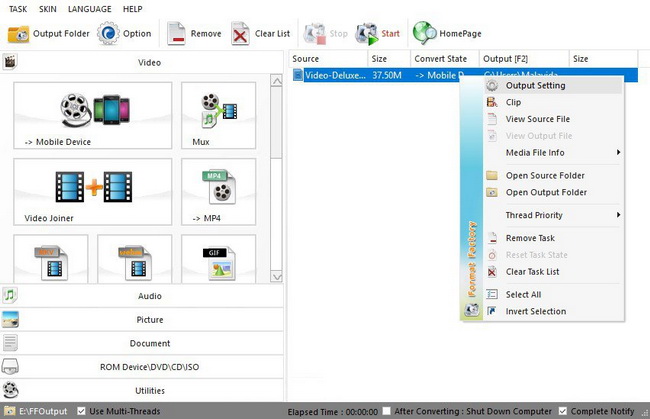650x419 pixels.
Task: Click the Remove toolbar icon
Action: coord(176,34)
